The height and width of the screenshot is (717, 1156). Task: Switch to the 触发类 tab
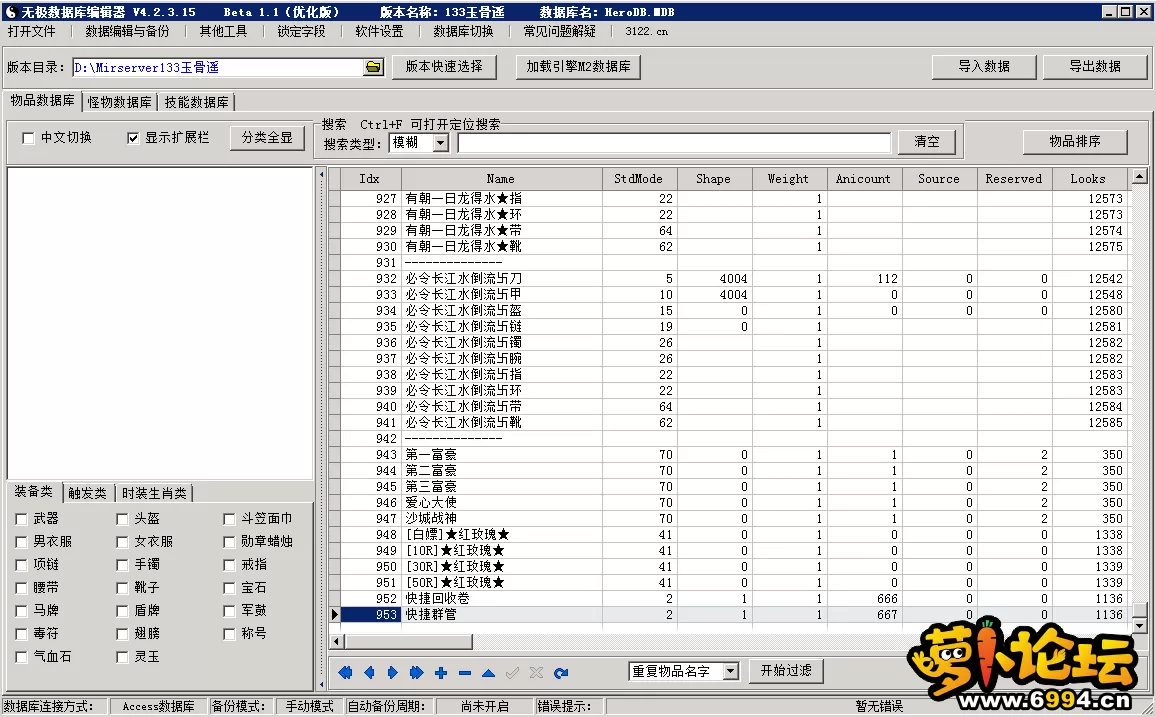point(88,493)
